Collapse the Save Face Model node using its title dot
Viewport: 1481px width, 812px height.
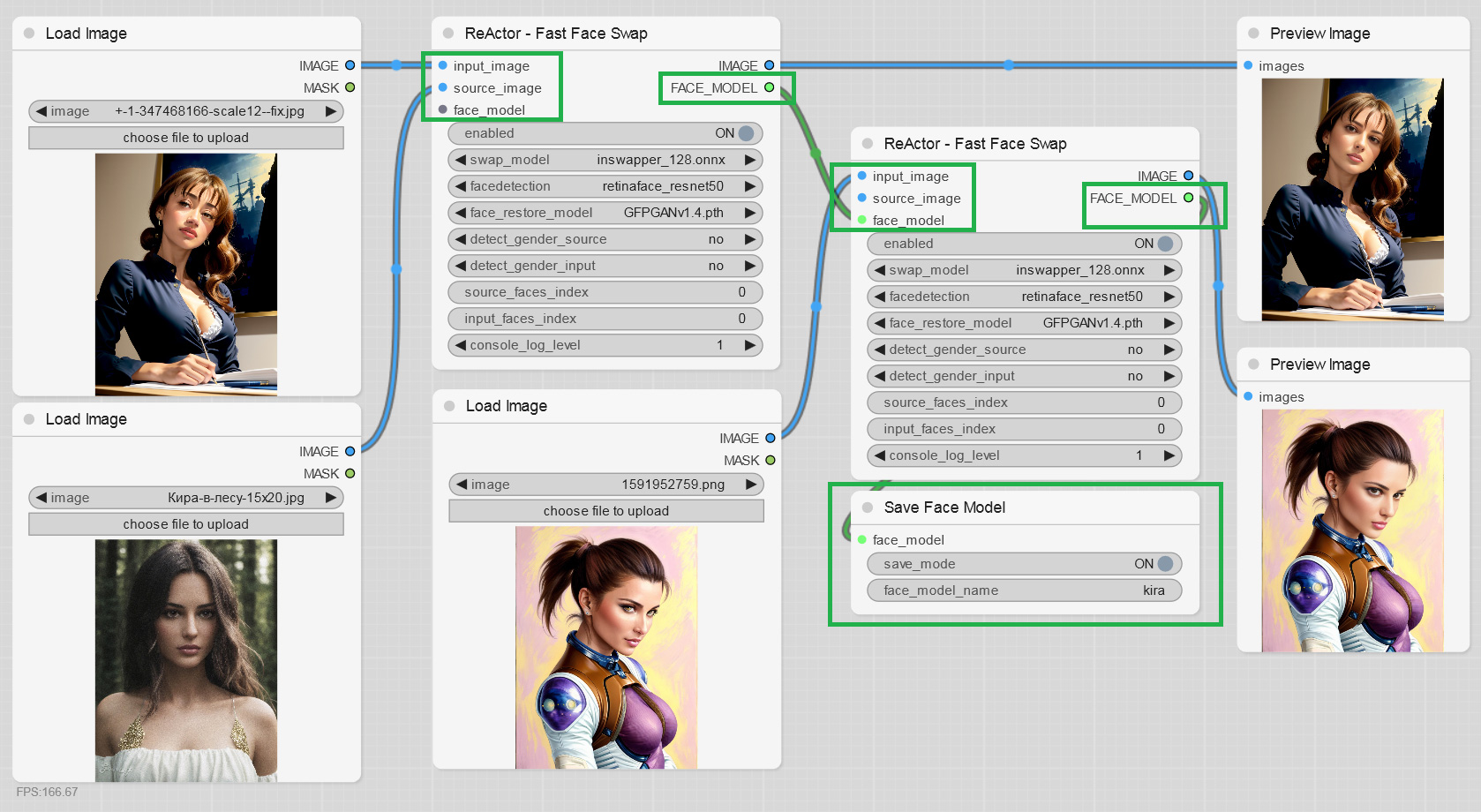(x=867, y=507)
